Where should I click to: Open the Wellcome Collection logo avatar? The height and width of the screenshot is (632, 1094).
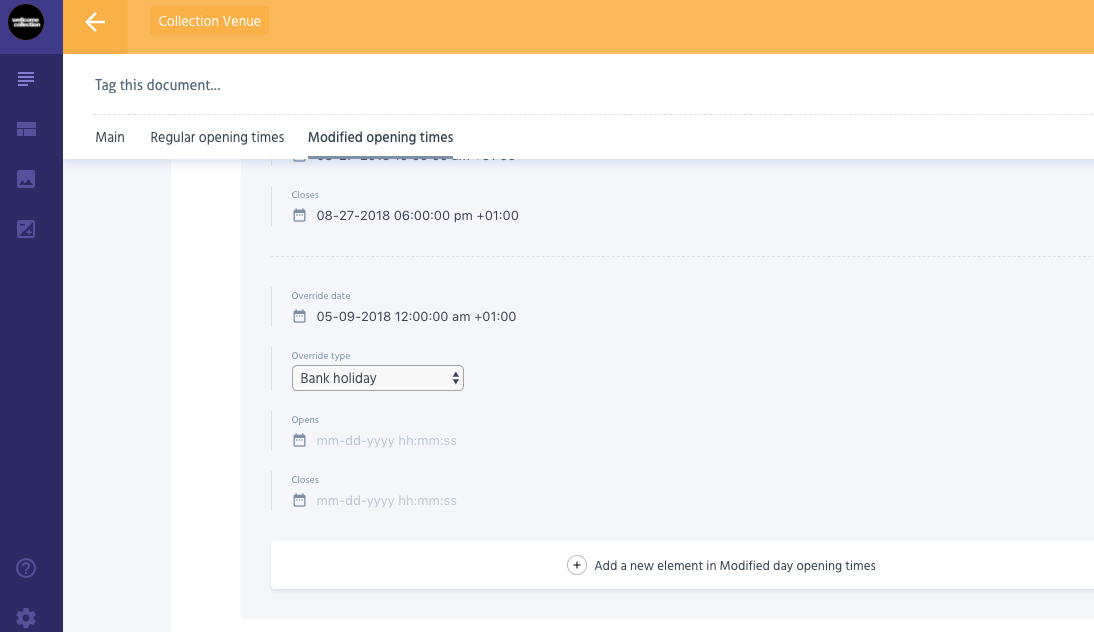(26, 22)
